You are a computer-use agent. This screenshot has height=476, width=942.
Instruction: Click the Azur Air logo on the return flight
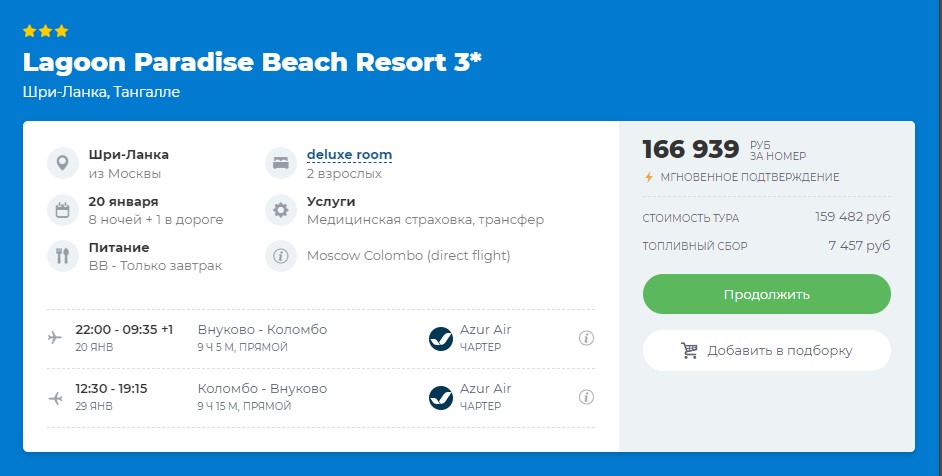(x=441, y=397)
